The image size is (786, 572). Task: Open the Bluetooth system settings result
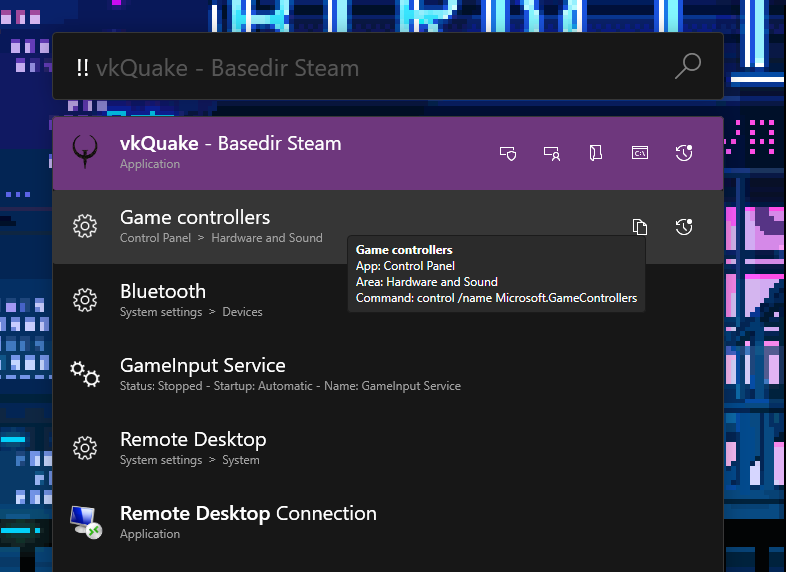(388, 301)
